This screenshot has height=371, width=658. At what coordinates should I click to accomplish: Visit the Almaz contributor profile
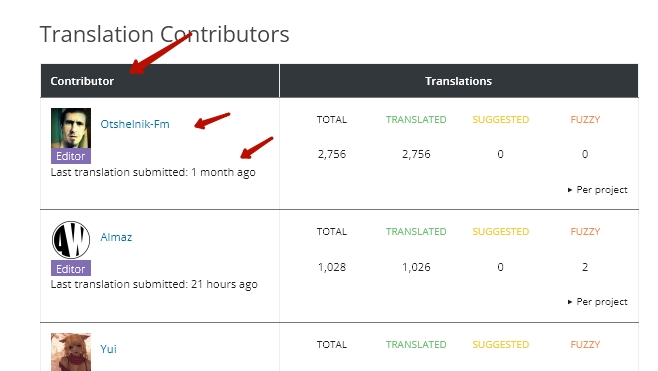[116, 237]
